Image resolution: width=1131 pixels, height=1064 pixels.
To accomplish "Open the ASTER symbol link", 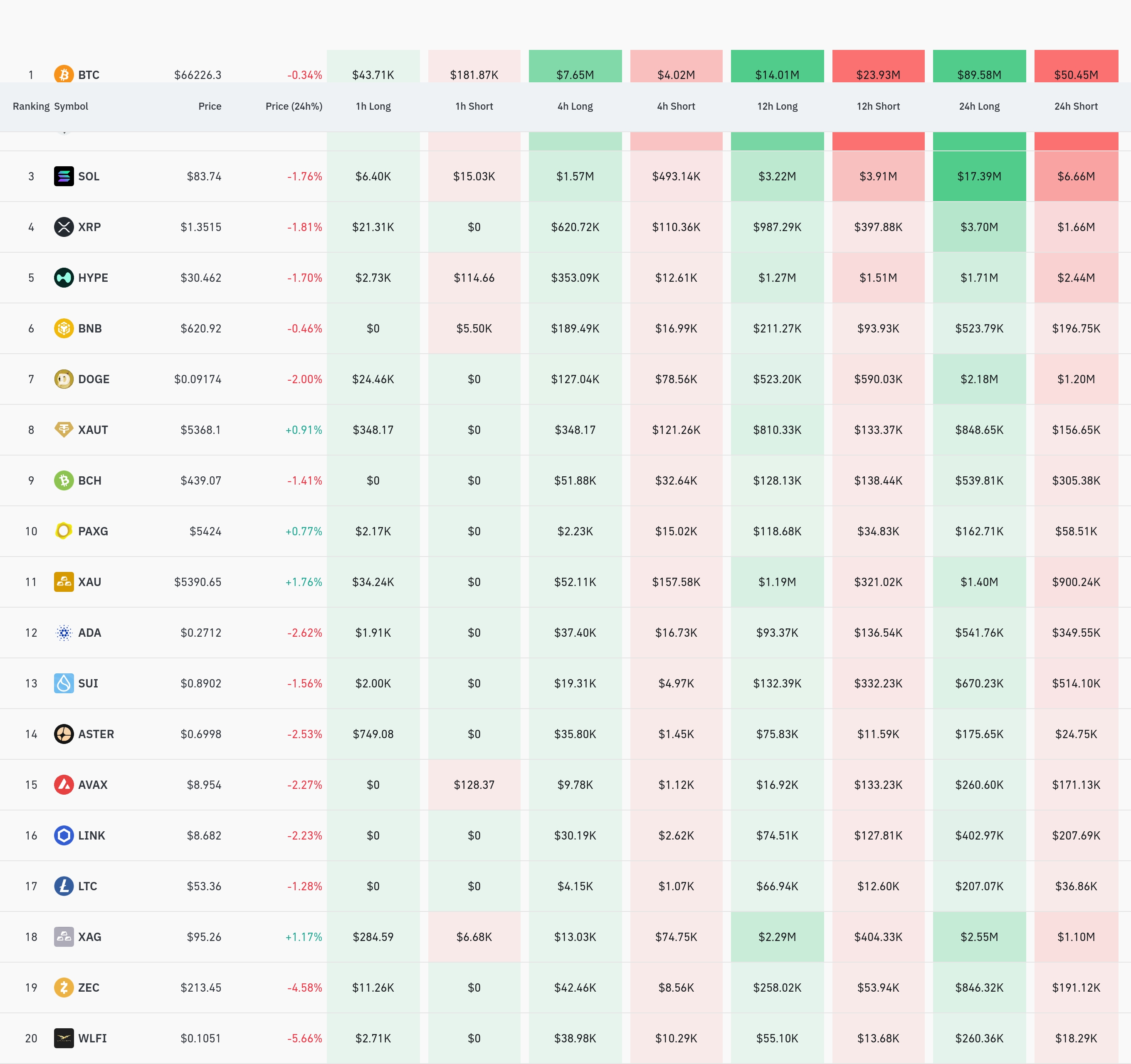I will pyautogui.click(x=96, y=734).
